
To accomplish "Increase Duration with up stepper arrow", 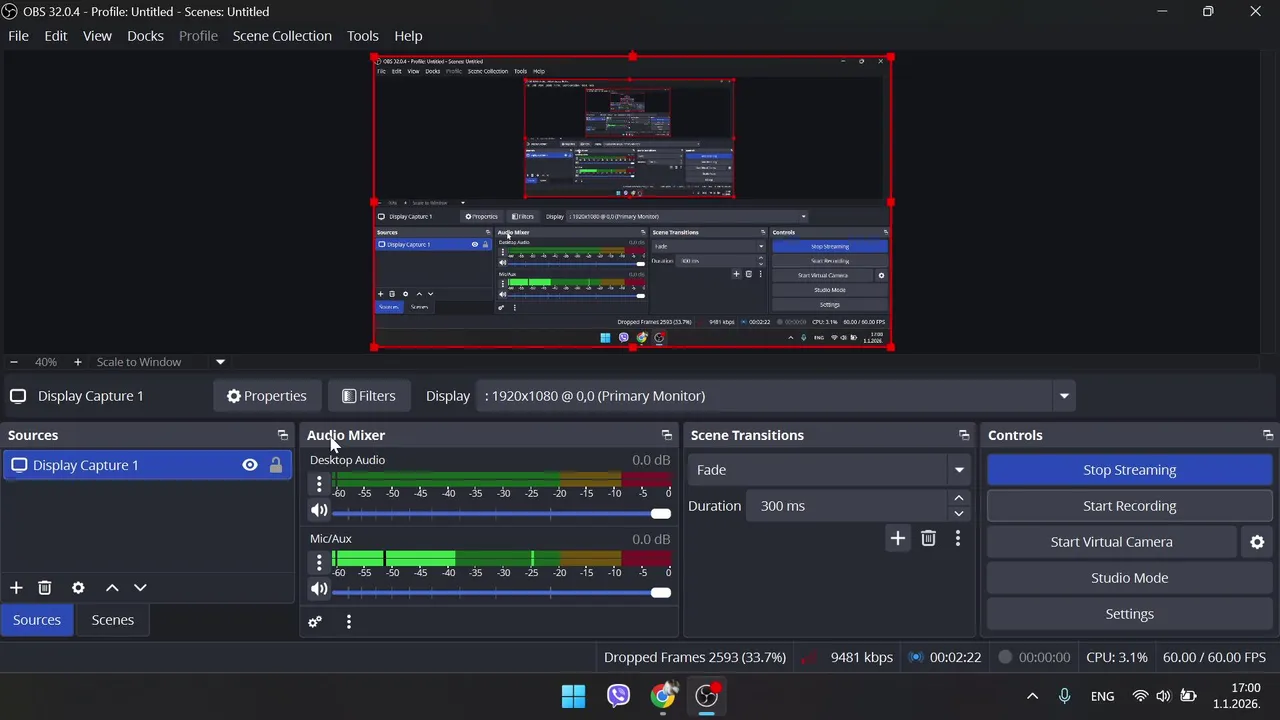I will (959, 498).
